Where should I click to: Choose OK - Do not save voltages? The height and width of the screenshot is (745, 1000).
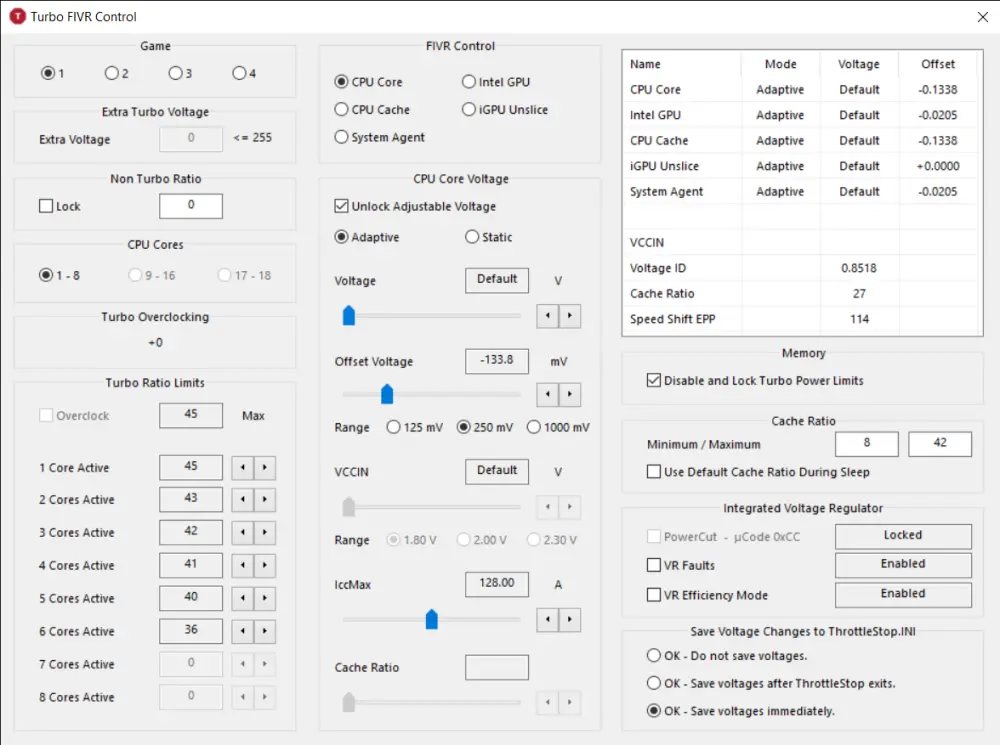pos(727,656)
